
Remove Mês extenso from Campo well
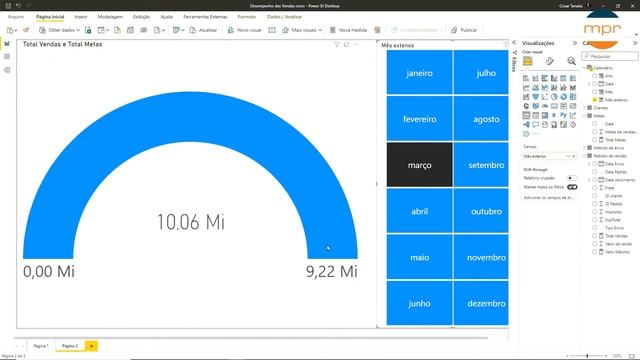(x=573, y=156)
